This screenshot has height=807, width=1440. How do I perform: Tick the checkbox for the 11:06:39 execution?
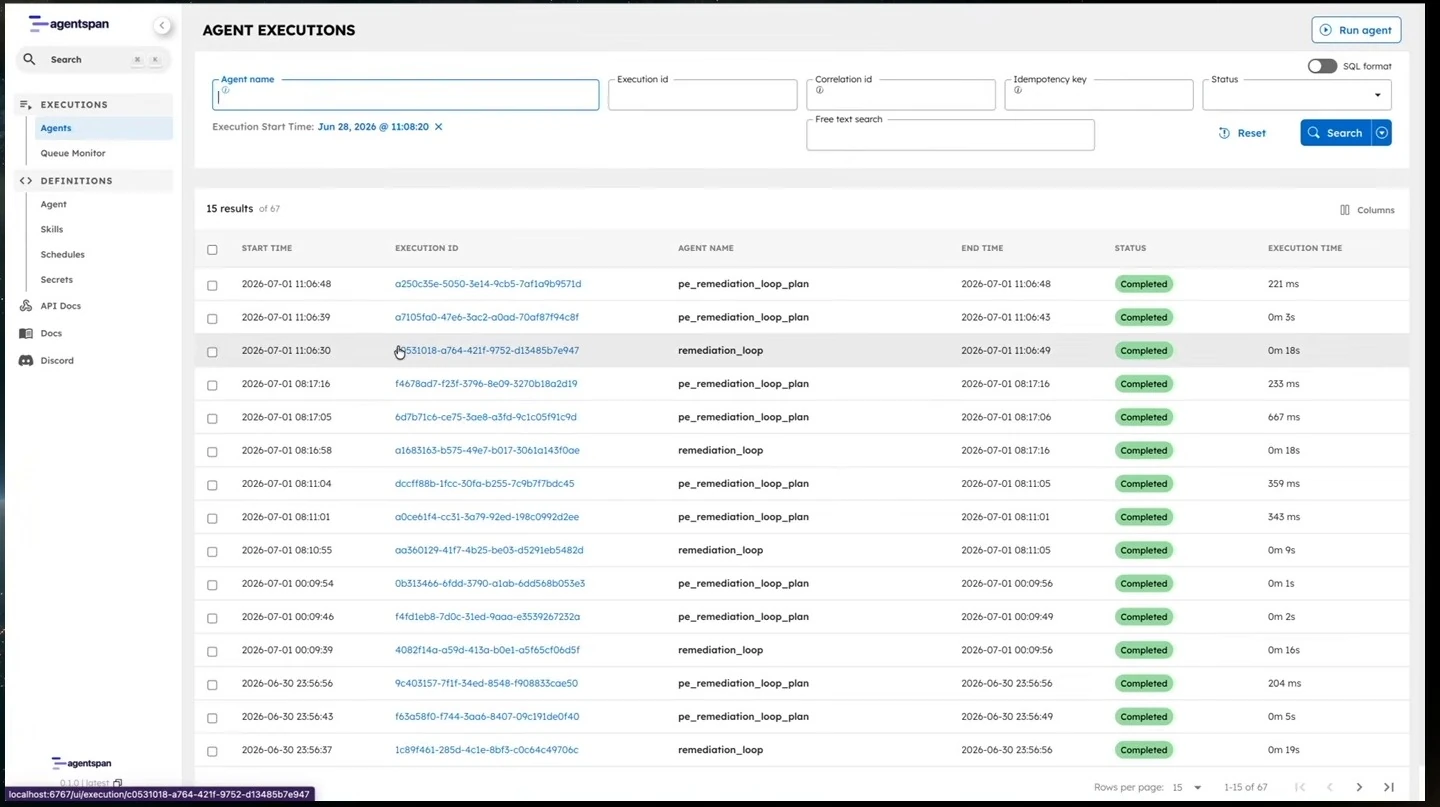[212, 318]
